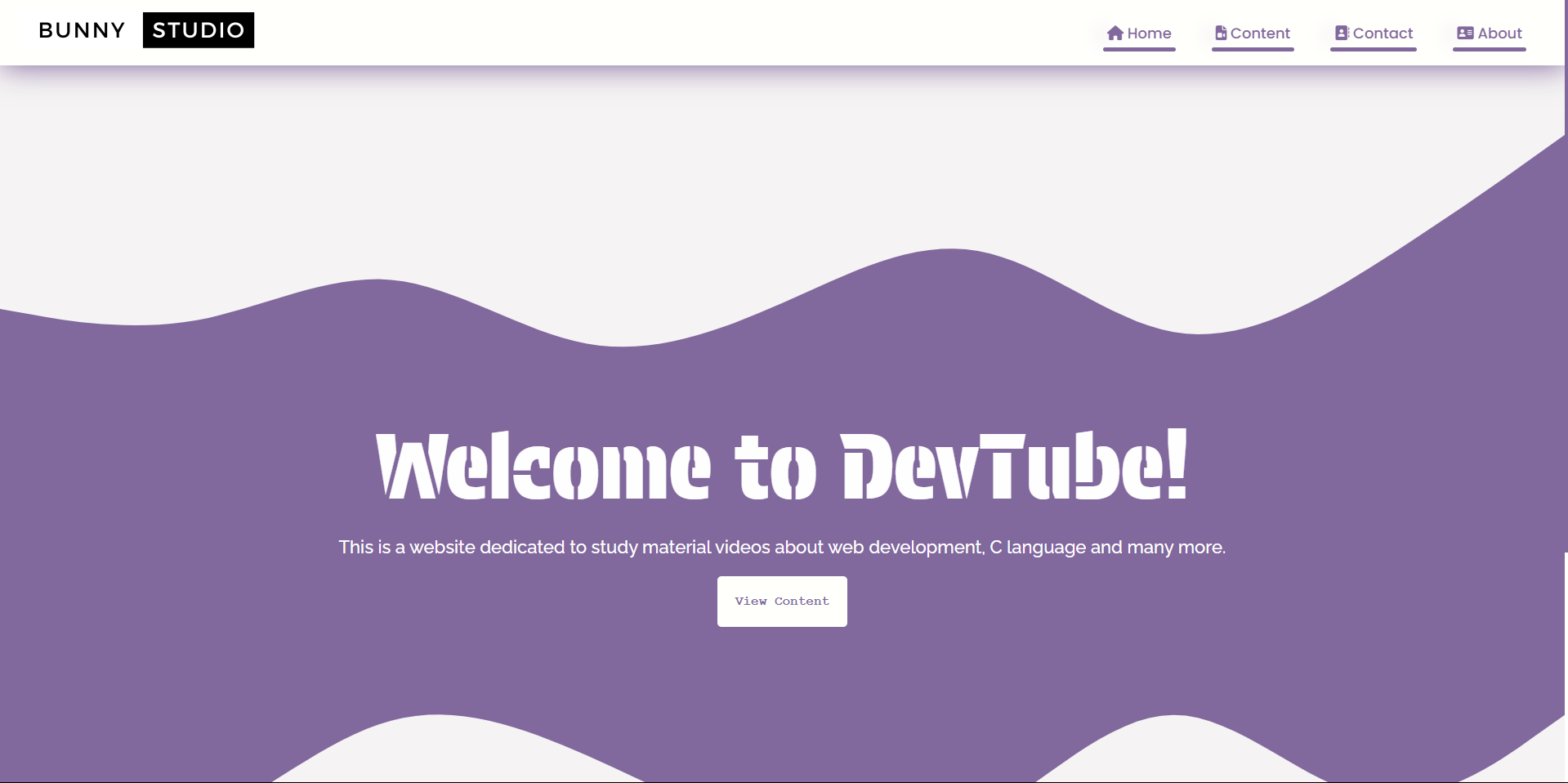Click the BUNNY wordmark in the header
Image resolution: width=1568 pixels, height=783 pixels.
coord(82,29)
